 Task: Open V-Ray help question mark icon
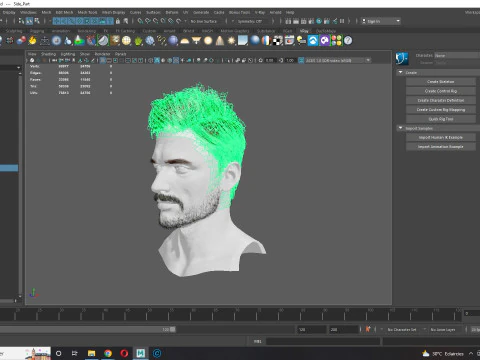(x=348, y=41)
